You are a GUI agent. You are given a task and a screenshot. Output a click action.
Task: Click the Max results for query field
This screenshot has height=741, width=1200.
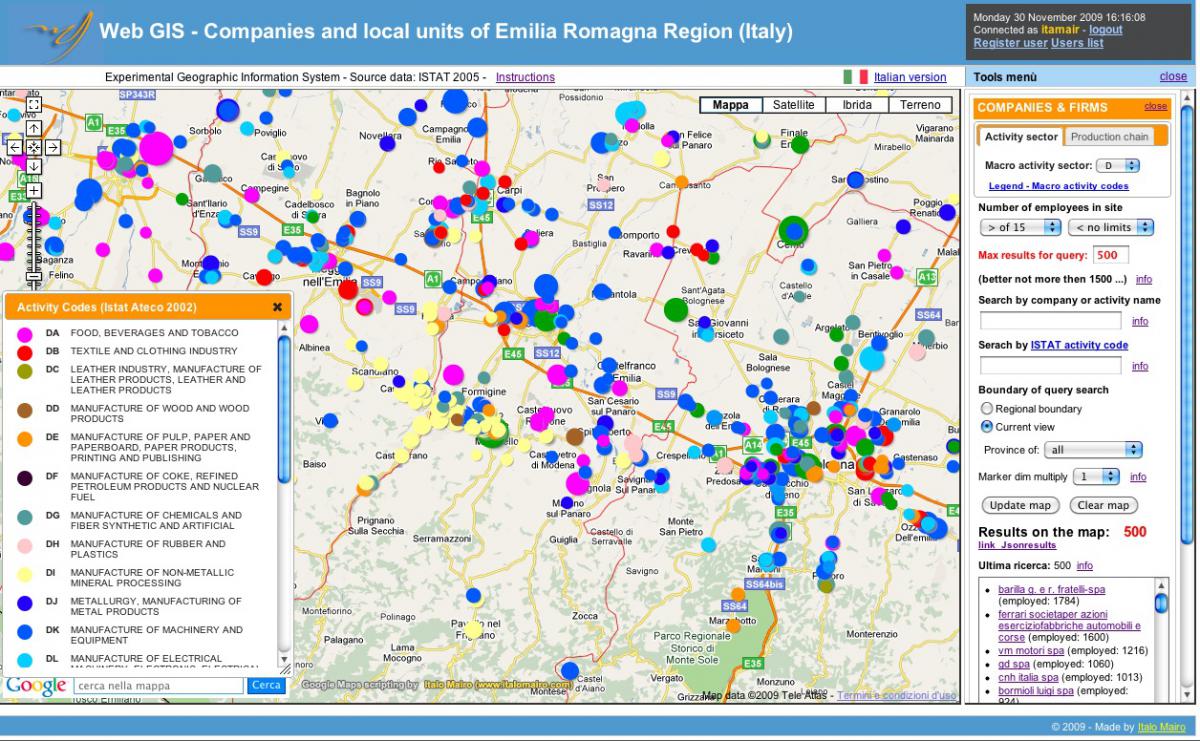tap(1111, 255)
